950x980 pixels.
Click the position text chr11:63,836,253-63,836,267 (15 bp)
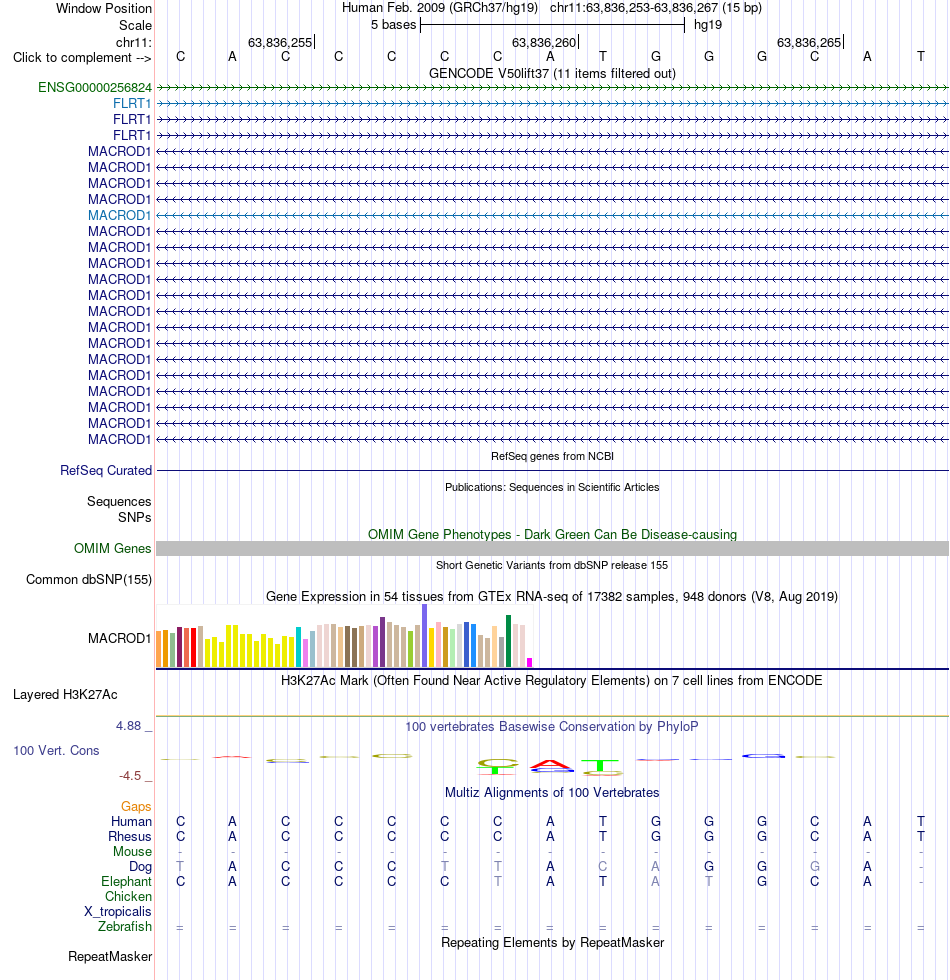click(656, 8)
